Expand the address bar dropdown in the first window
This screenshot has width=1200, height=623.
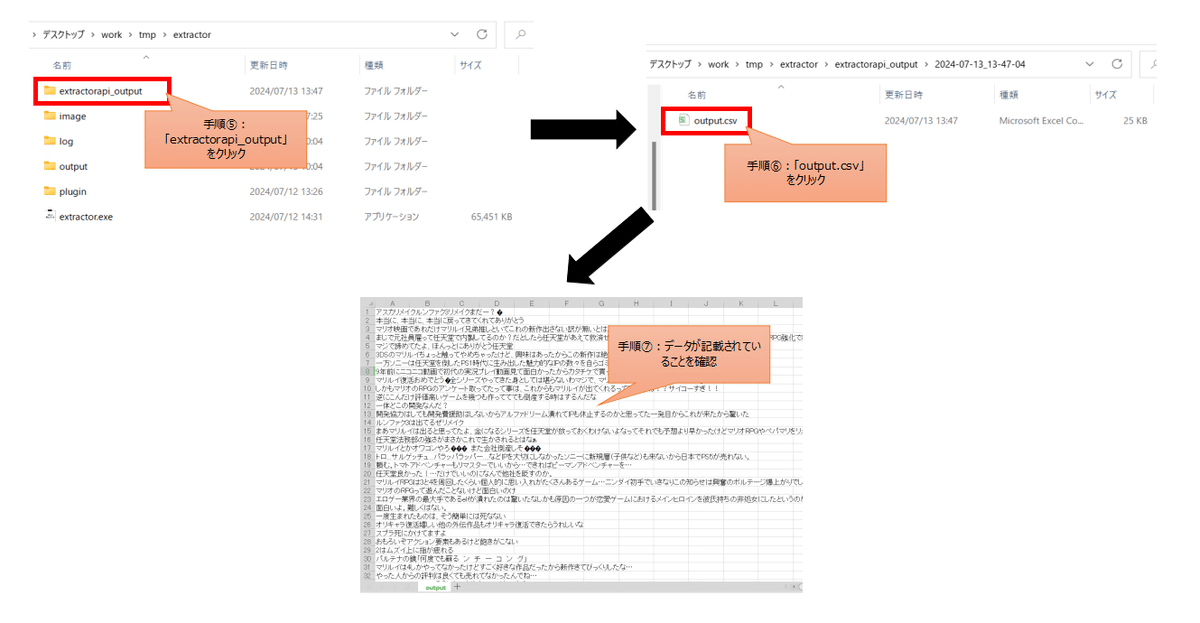[455, 34]
